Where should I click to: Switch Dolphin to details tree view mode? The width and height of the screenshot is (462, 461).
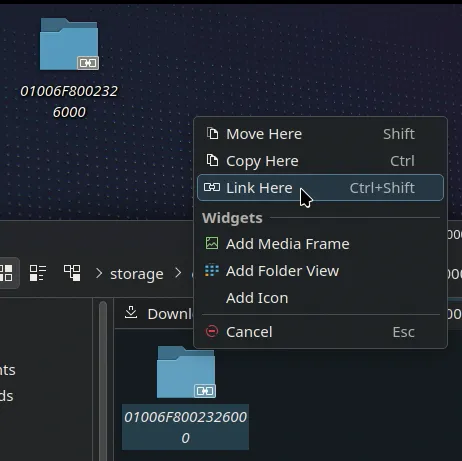tap(72, 273)
